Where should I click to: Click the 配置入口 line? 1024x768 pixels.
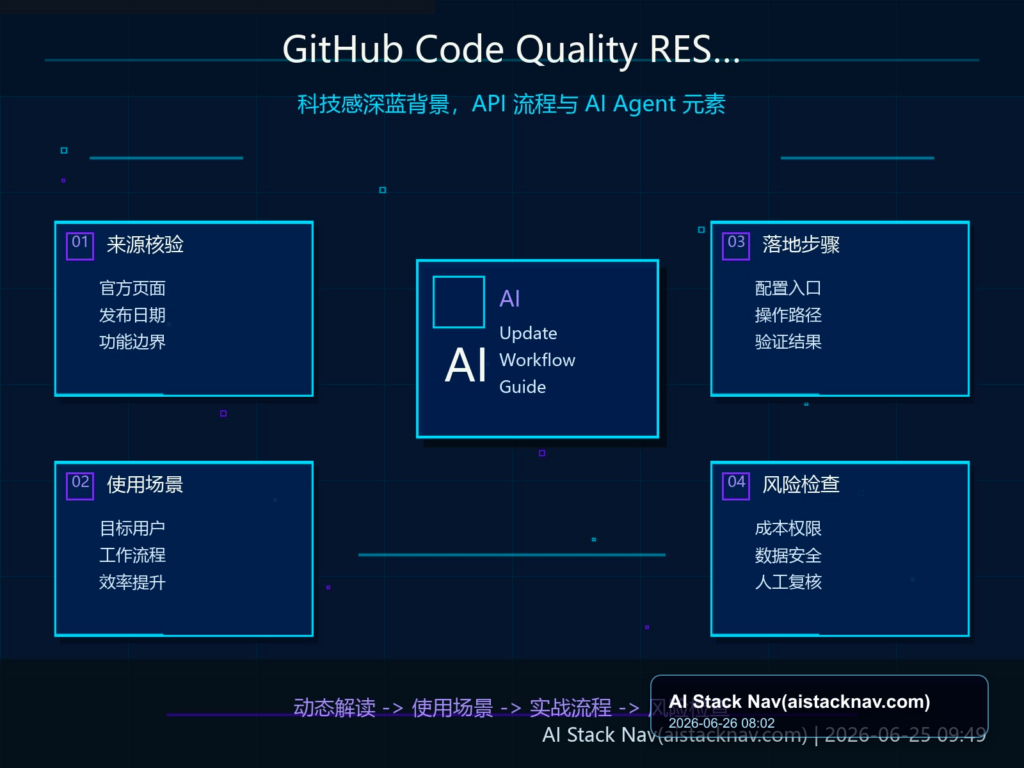tap(788, 288)
